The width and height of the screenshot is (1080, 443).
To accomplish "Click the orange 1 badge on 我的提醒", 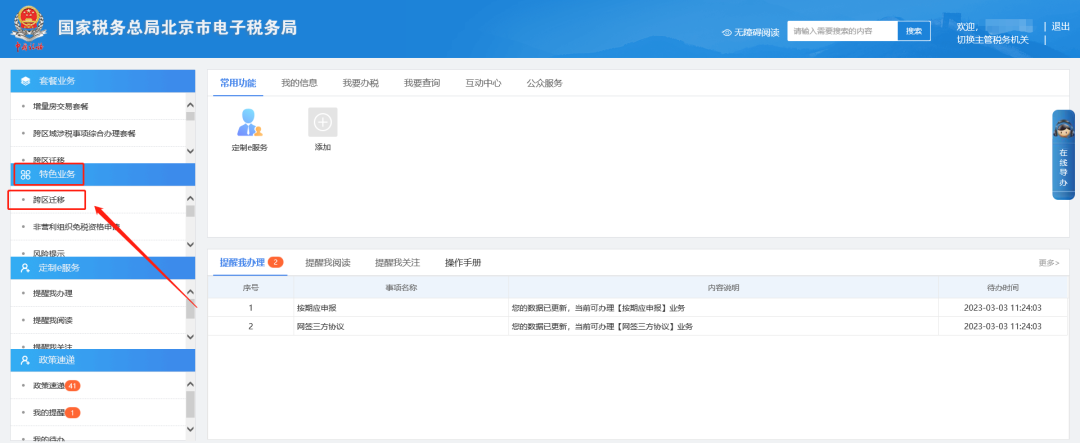I will tap(73, 413).
